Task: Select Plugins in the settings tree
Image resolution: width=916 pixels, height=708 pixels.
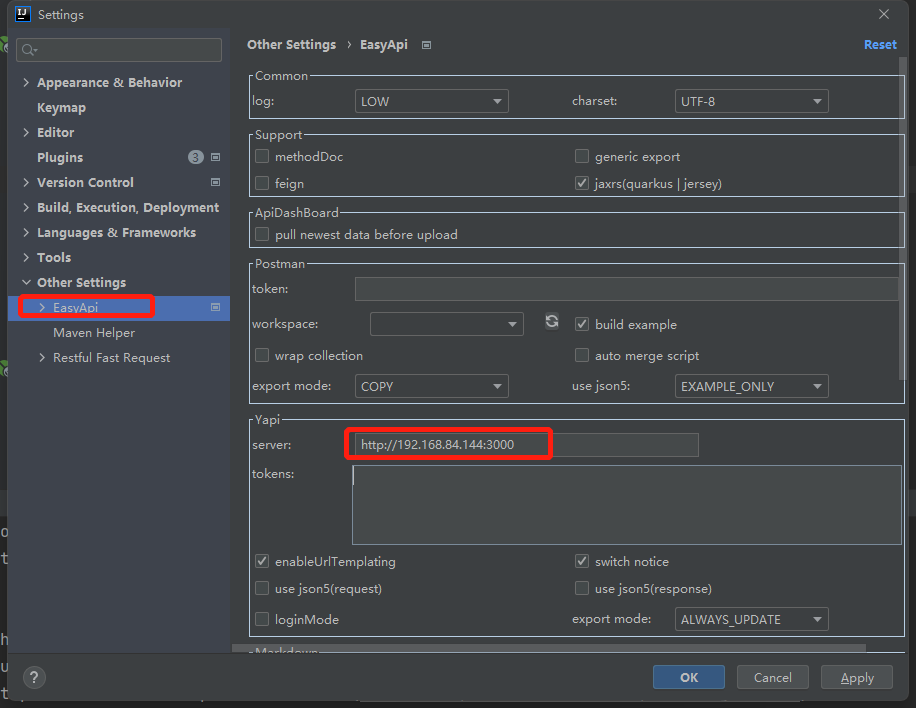Action: (x=60, y=158)
